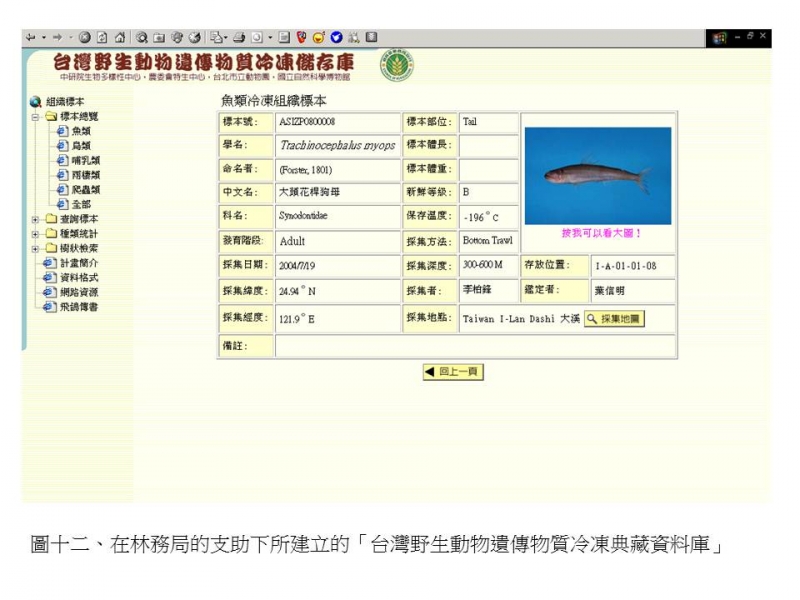The image size is (800, 600).
Task: Click the collection date 2004/7/19 cell
Action: click(338, 265)
